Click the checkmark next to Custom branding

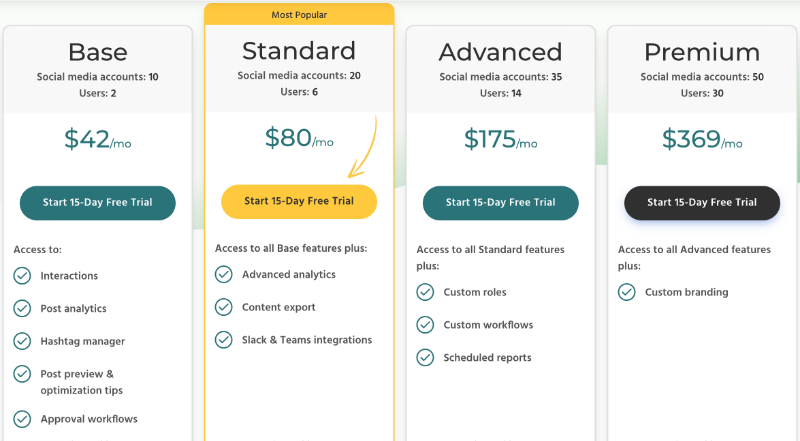pos(627,292)
